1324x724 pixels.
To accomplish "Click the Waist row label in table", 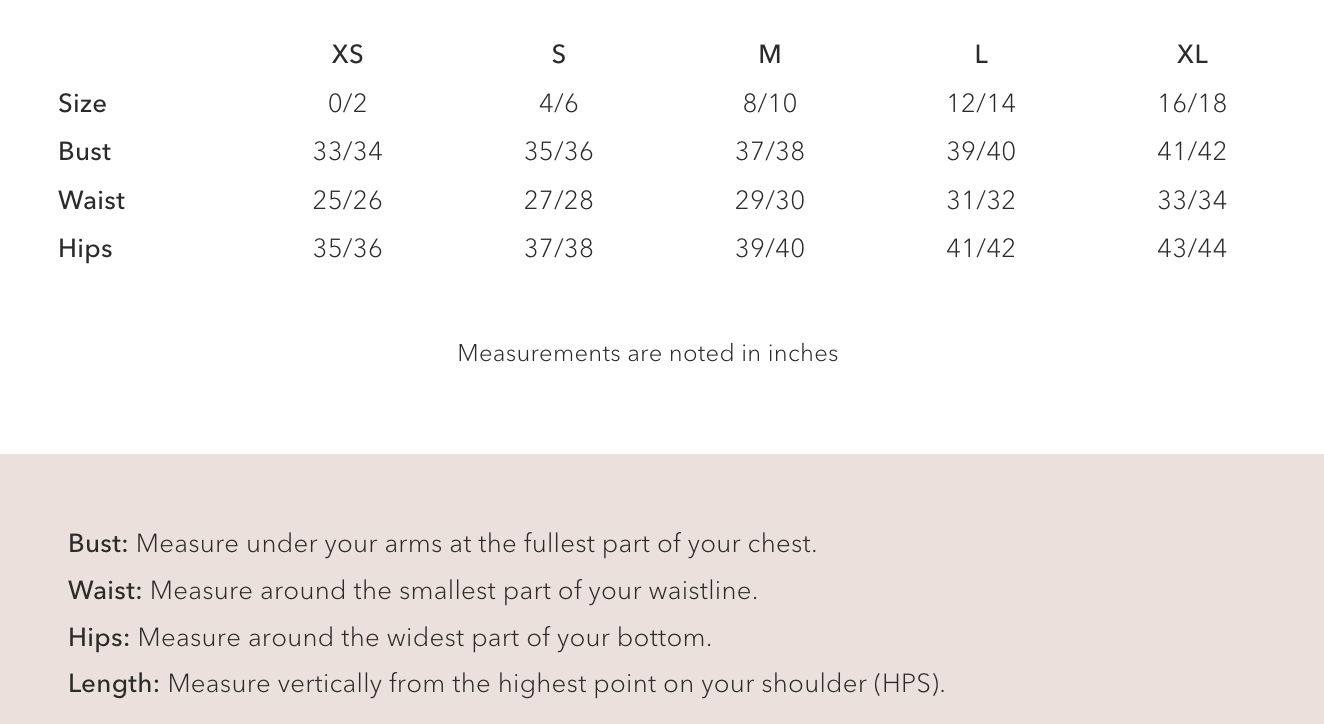I will coord(91,200).
